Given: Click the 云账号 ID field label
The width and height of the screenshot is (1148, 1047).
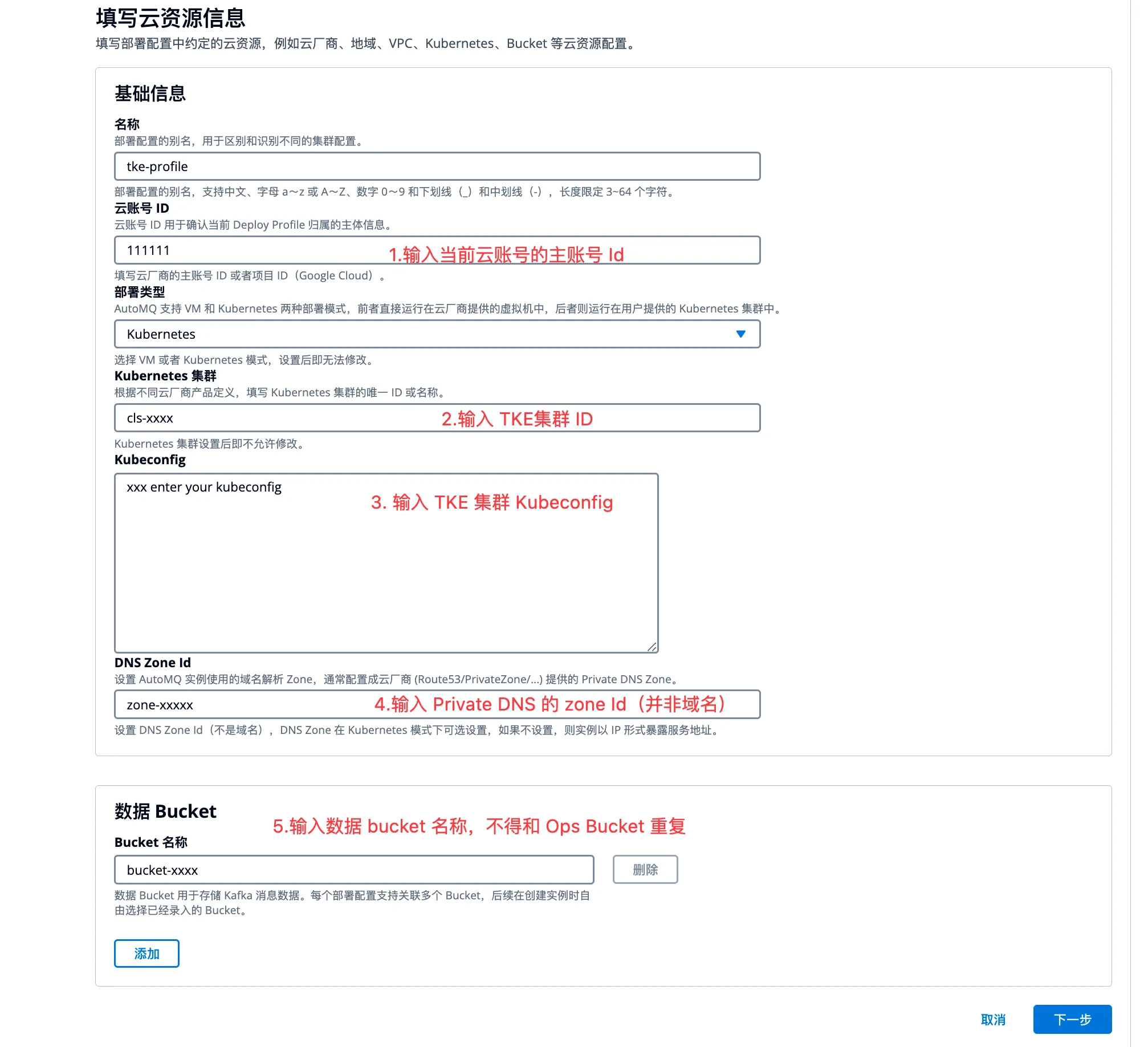Looking at the screenshot, I should click(141, 208).
